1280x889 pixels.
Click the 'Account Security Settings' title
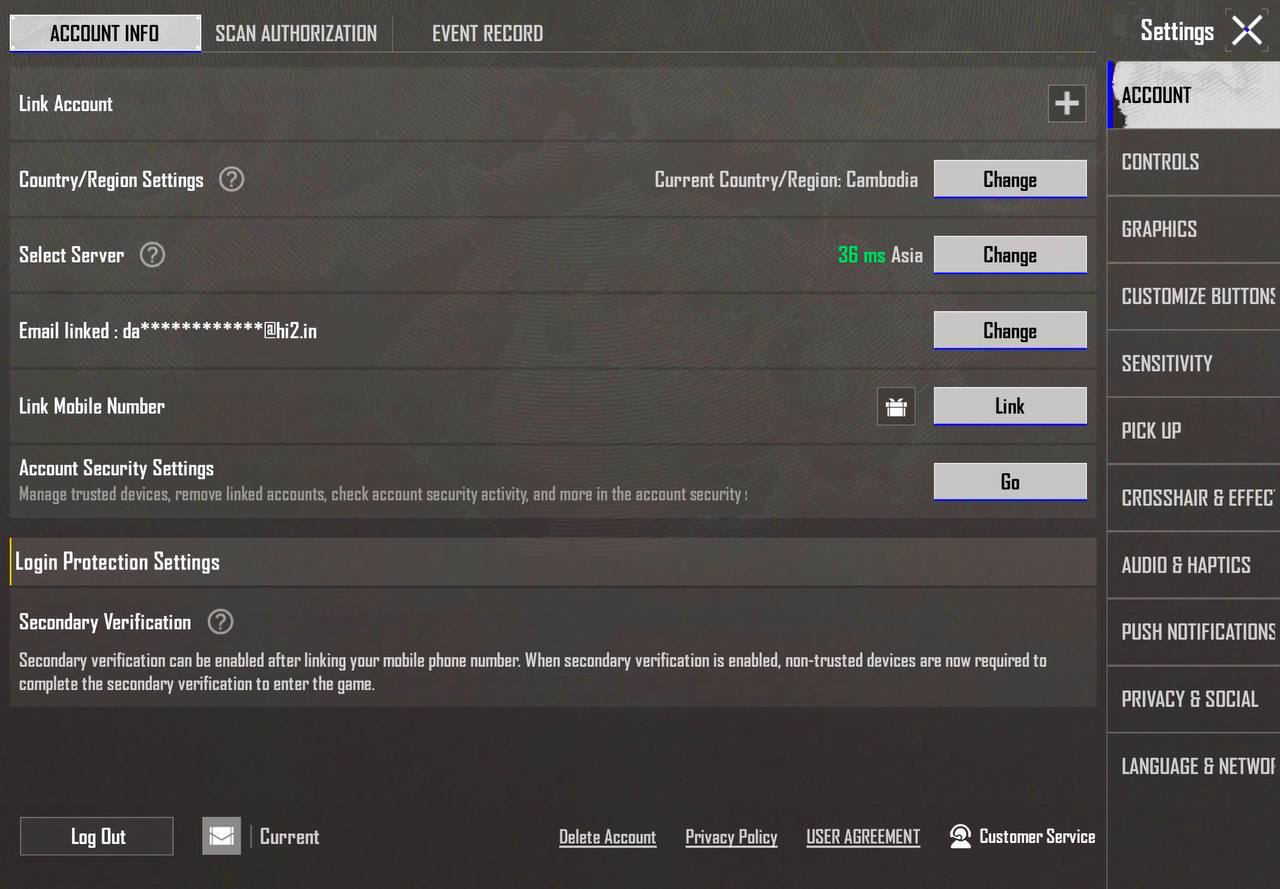pos(117,468)
